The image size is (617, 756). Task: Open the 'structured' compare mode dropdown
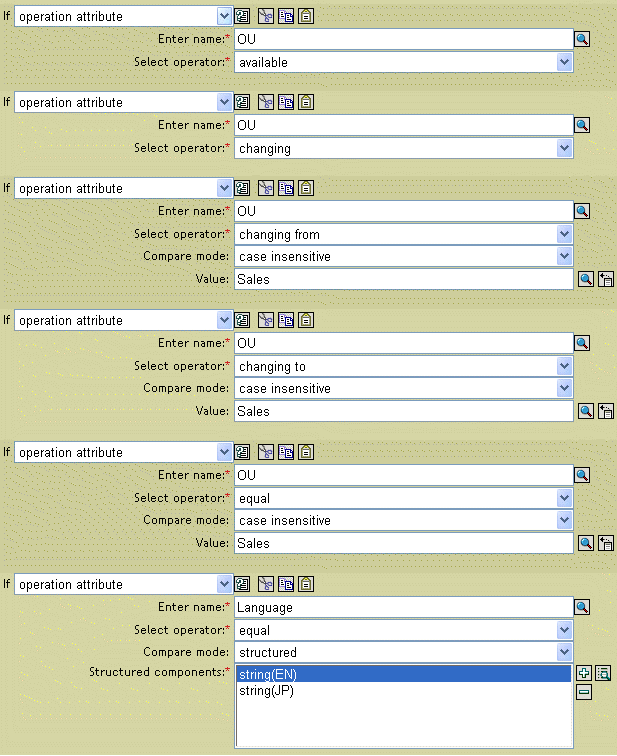point(565,653)
